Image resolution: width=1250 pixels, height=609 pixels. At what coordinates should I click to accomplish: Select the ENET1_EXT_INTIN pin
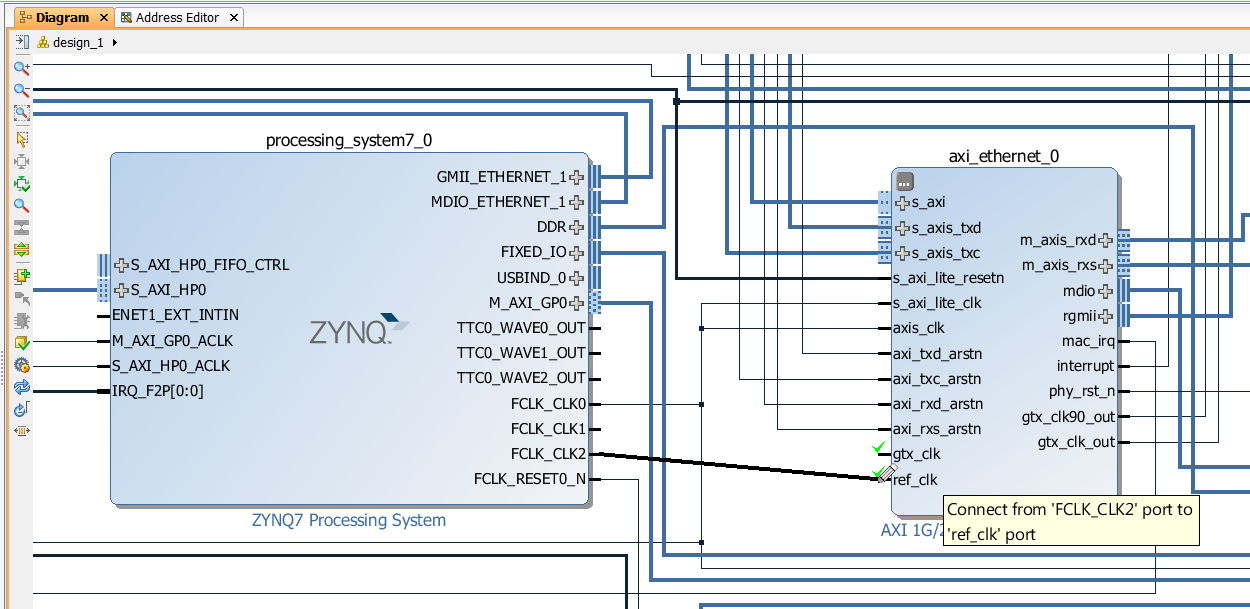[175, 315]
